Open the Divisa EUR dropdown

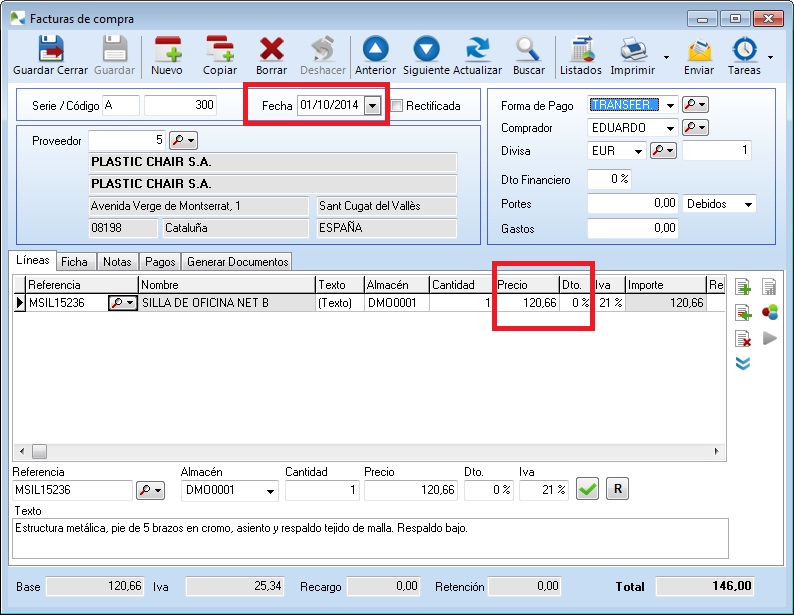coord(638,151)
